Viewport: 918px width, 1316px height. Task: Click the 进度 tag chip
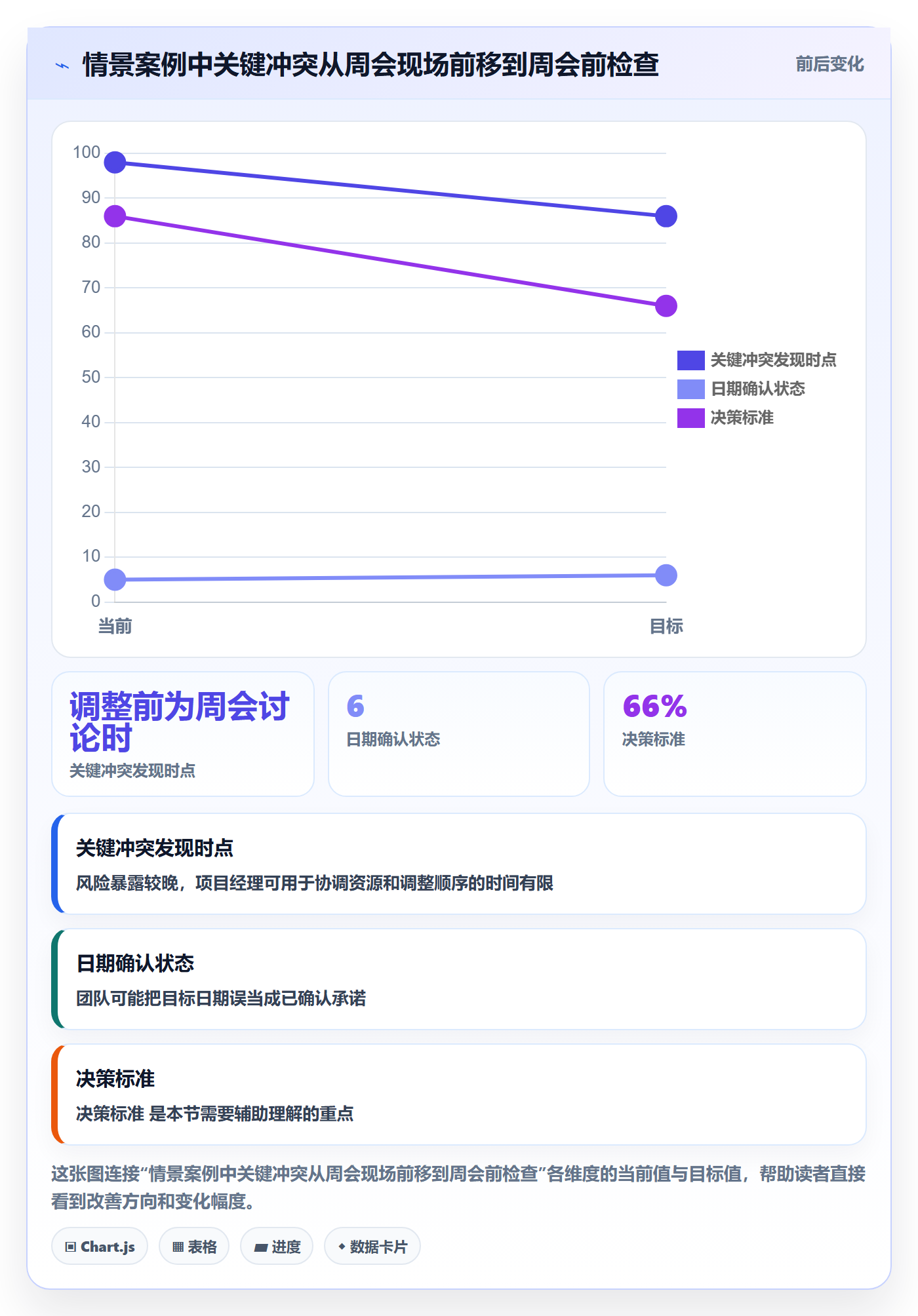(277, 1247)
